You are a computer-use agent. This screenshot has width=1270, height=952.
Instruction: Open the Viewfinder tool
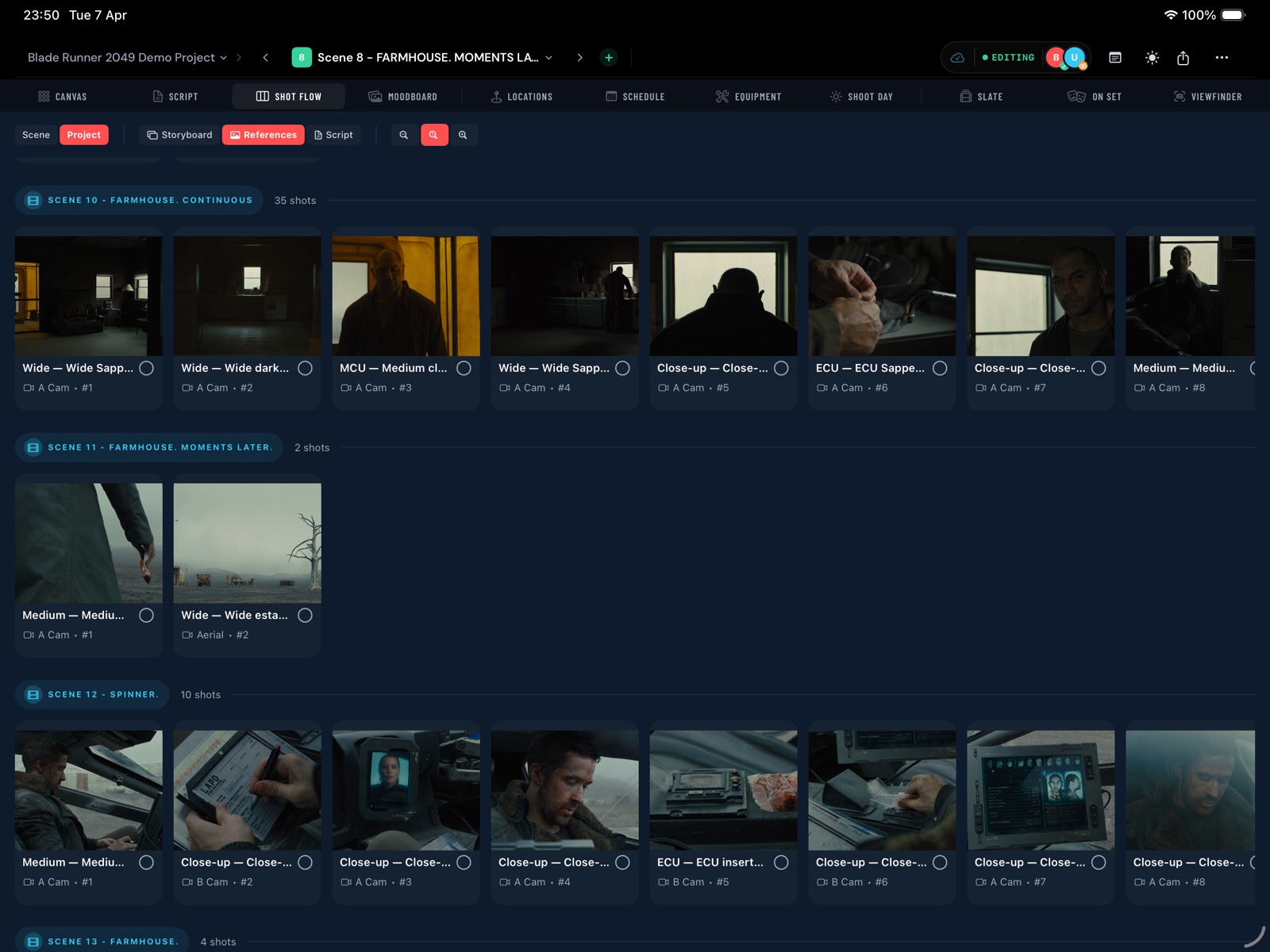1207,96
